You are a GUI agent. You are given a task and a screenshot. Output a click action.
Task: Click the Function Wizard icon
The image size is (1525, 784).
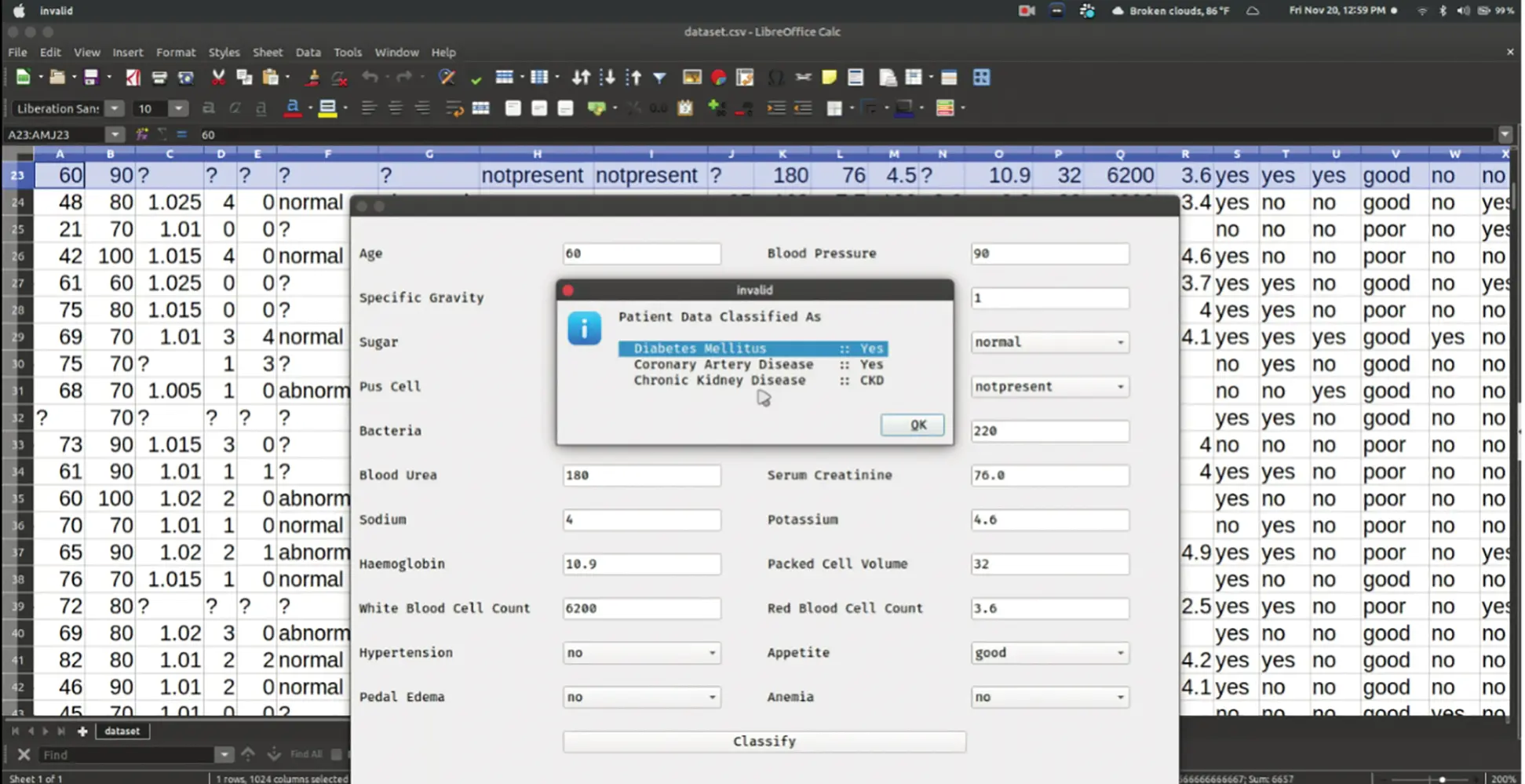point(142,134)
